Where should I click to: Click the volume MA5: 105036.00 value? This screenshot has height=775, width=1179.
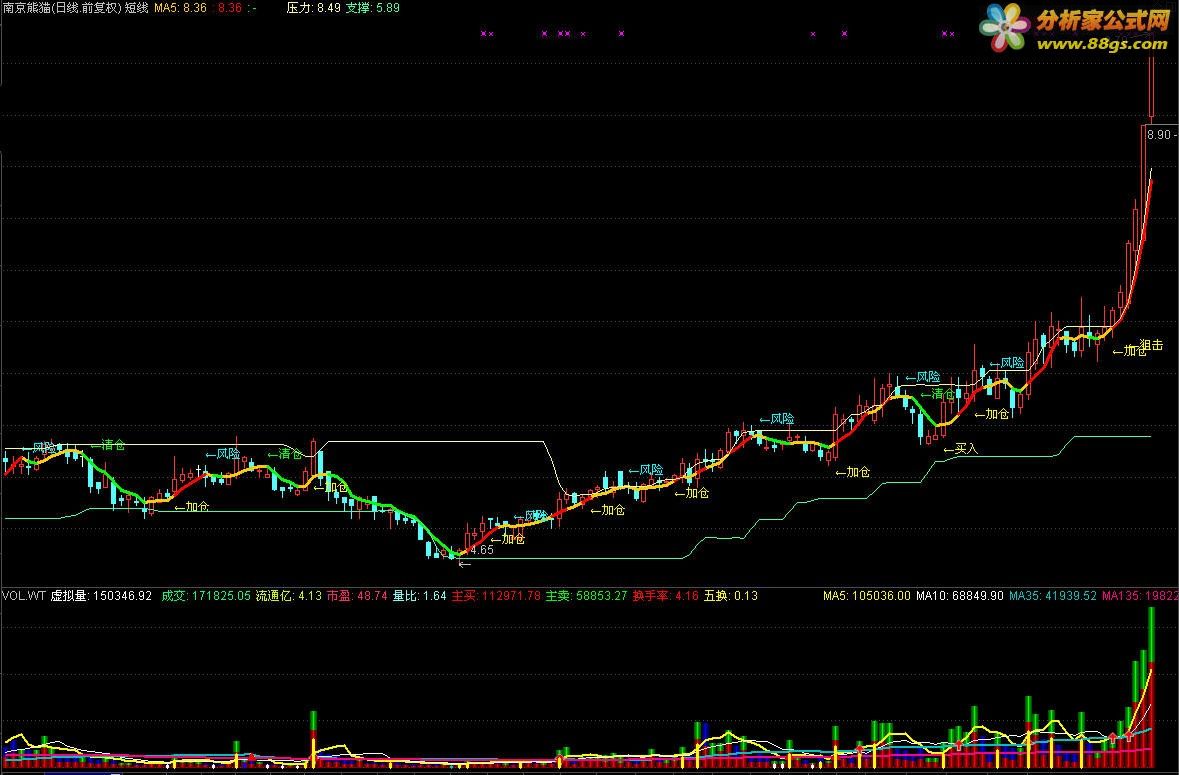pos(867,595)
